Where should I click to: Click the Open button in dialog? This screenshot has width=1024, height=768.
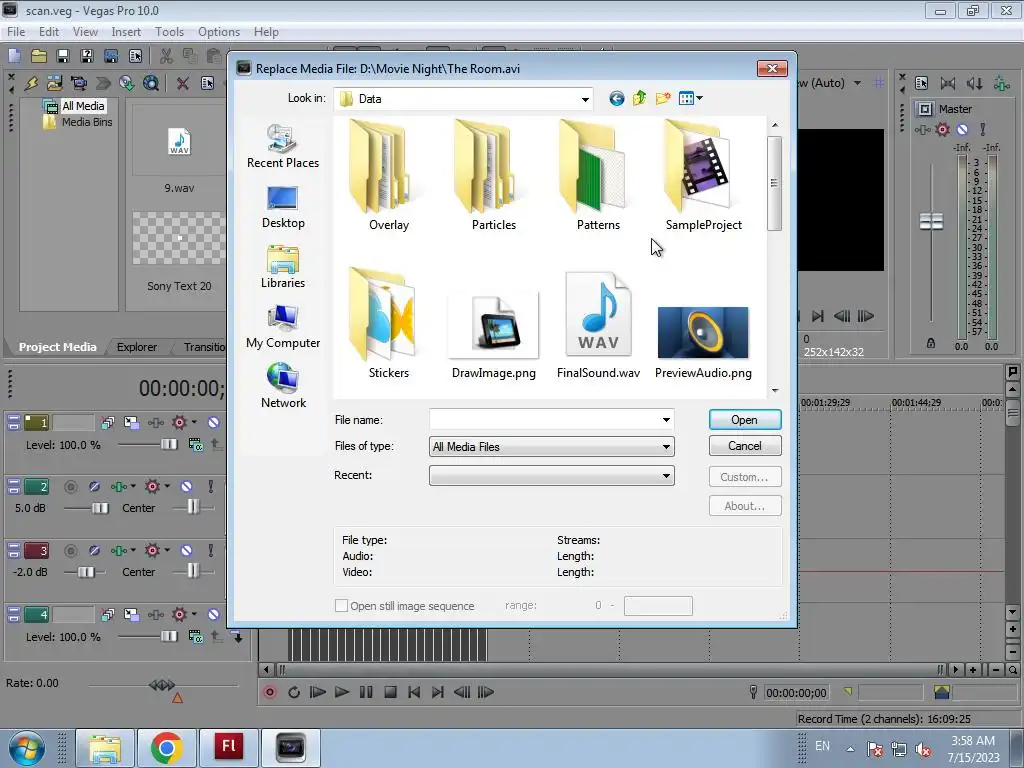[744, 420]
